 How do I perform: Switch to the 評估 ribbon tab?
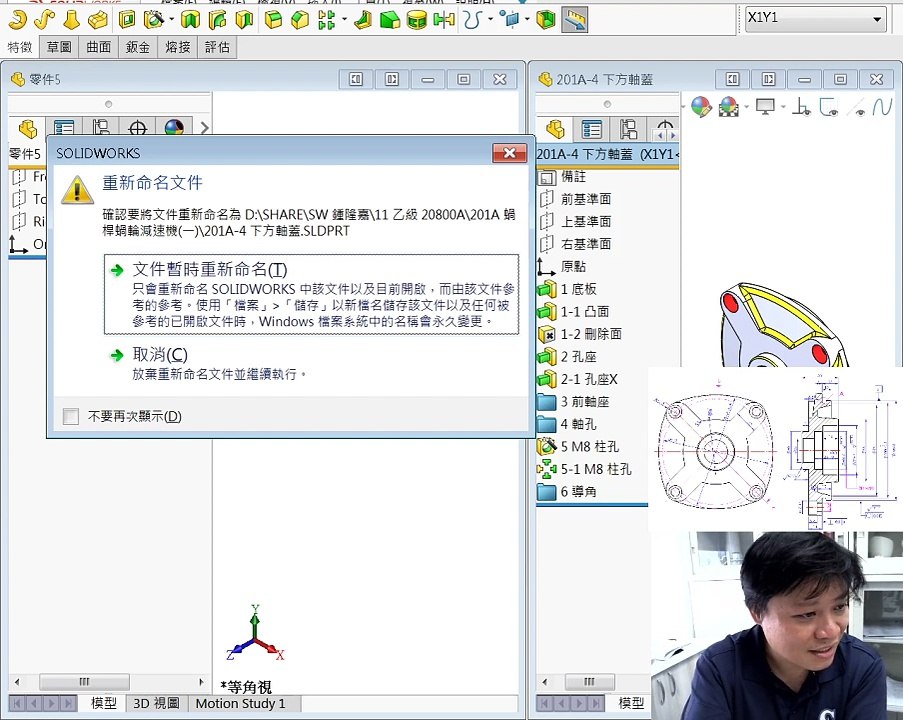pos(217,47)
